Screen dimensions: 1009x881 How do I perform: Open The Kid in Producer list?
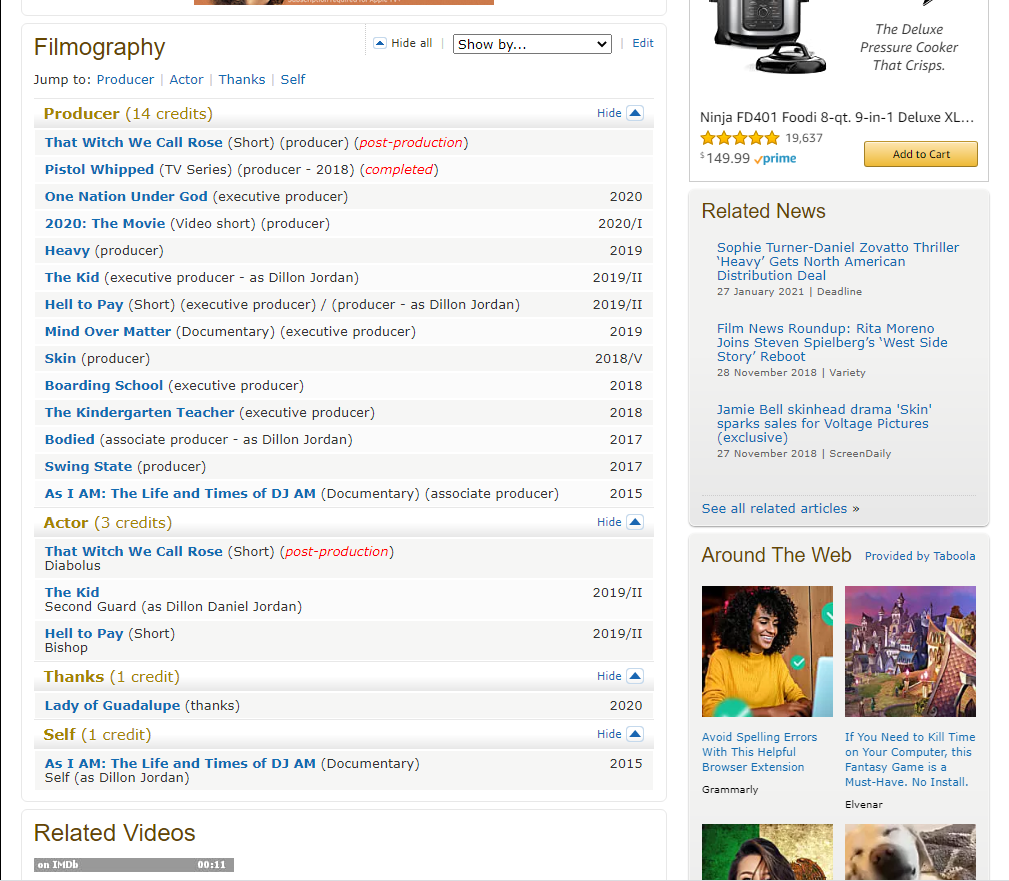[x=72, y=277]
